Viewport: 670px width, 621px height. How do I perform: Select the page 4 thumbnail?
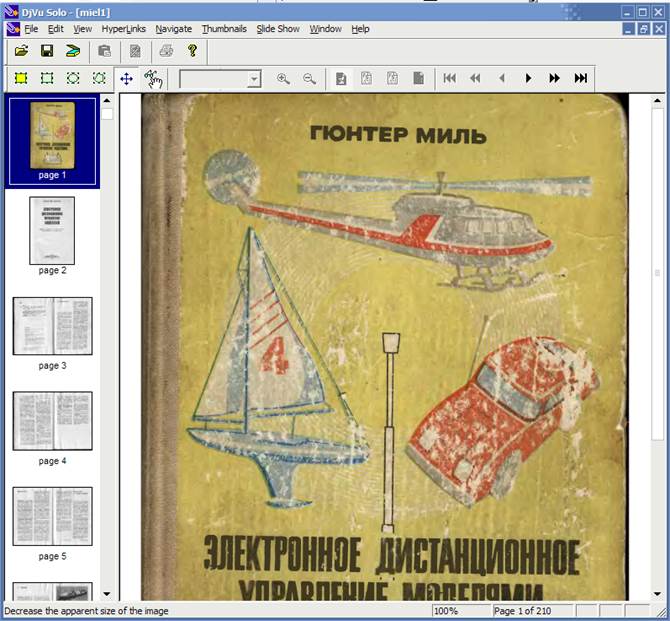coord(52,421)
